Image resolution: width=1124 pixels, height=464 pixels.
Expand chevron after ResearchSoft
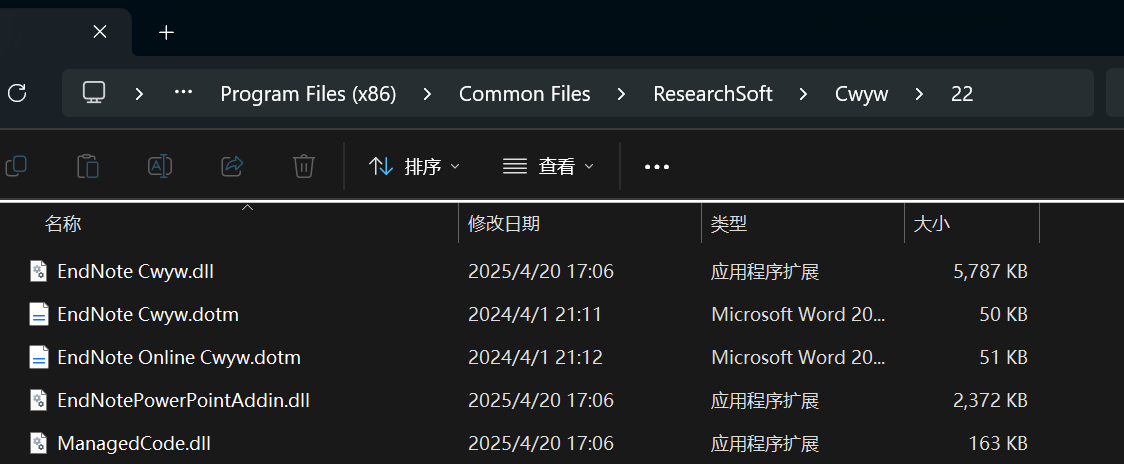(x=803, y=93)
